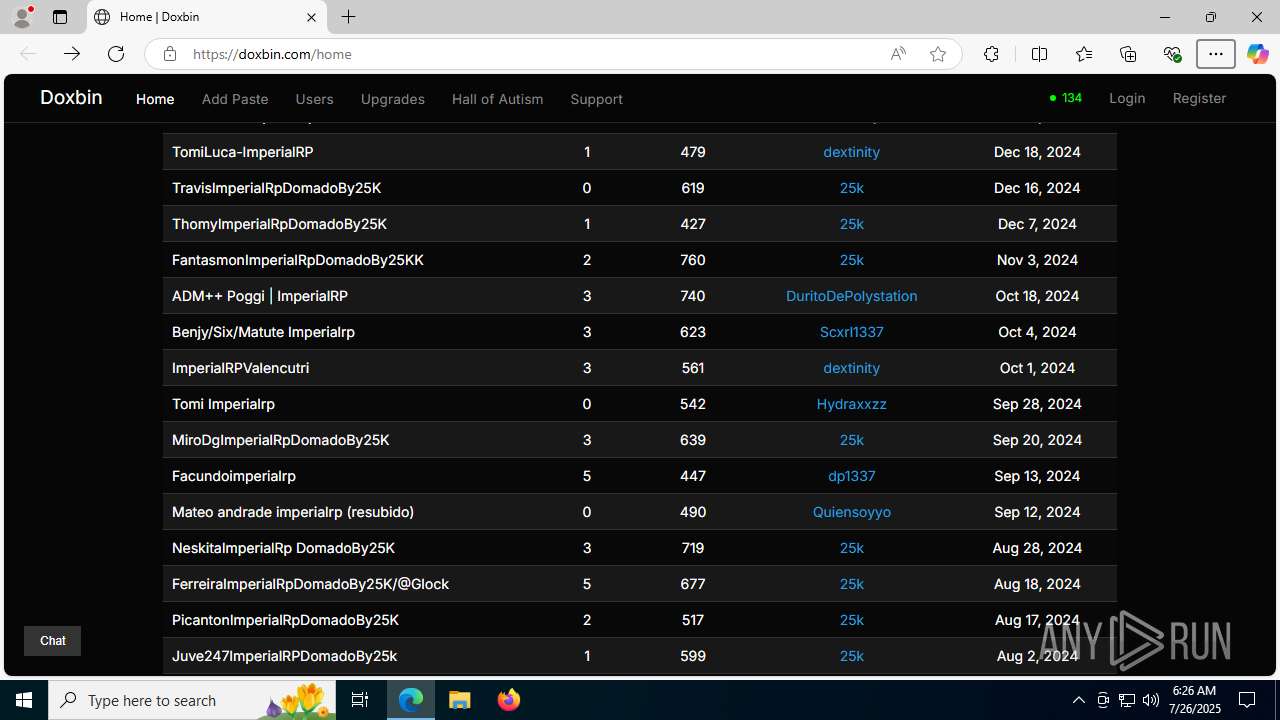Screen dimensions: 1280x720
Task: Open Settings and more menu
Action: click(x=1216, y=54)
